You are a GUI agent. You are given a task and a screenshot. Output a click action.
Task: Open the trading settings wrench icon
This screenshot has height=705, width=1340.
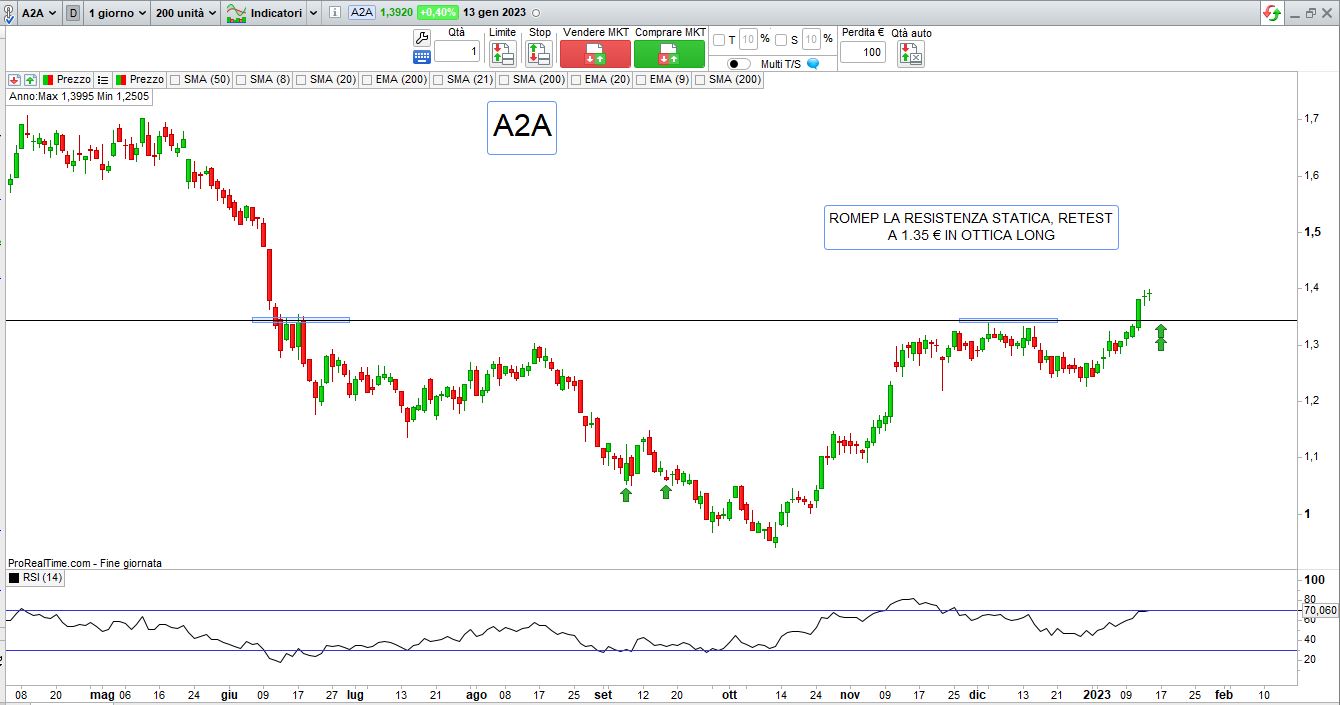coord(421,38)
